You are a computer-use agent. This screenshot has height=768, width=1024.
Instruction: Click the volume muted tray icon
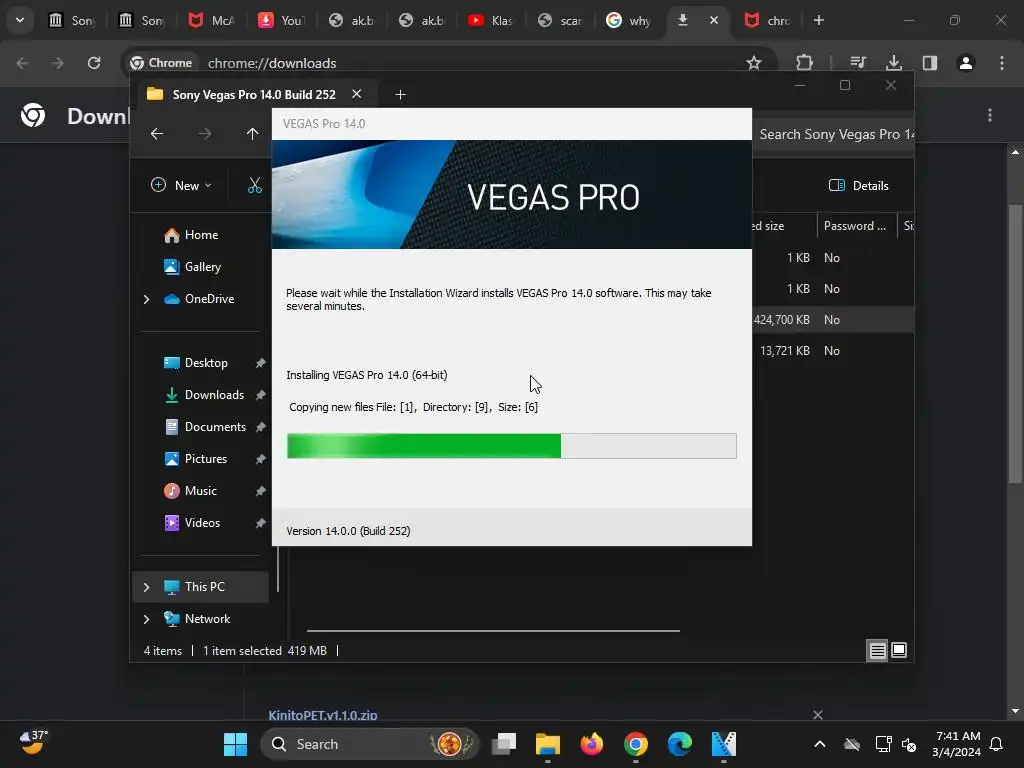pos(908,744)
